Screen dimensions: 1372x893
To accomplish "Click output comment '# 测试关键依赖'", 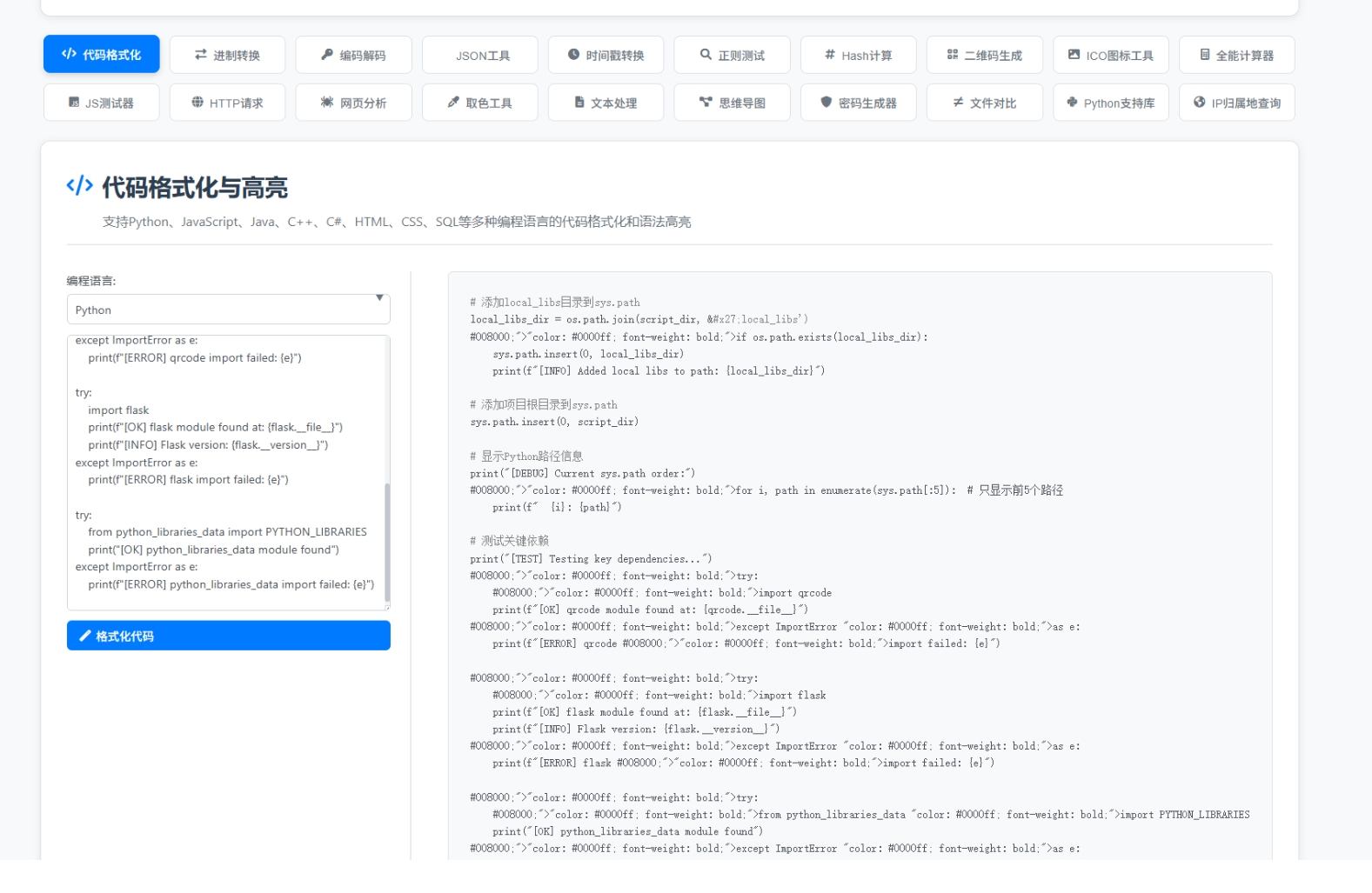I will click(510, 541).
